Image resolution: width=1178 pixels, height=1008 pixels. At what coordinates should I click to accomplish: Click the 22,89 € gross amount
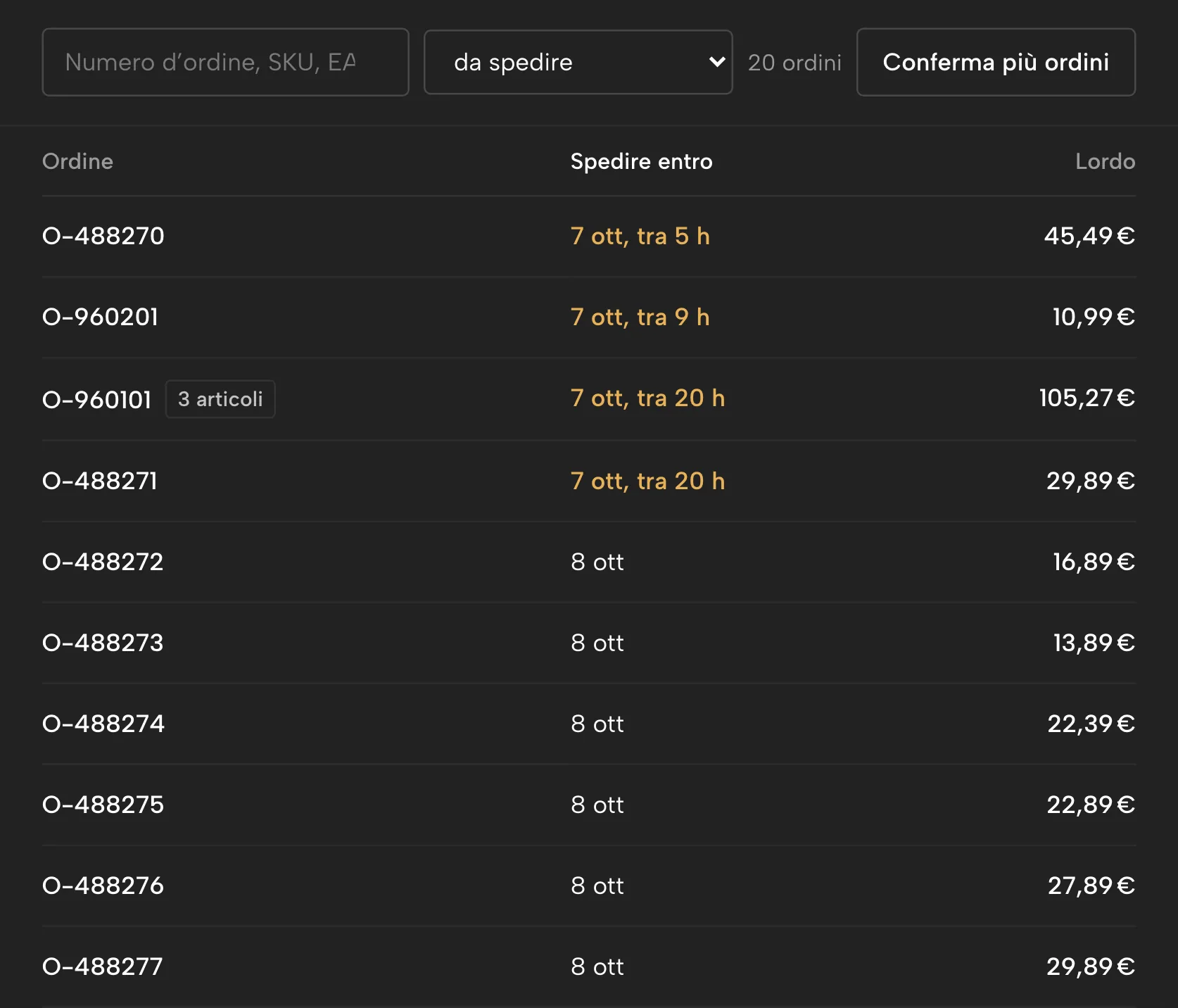pos(1091,805)
